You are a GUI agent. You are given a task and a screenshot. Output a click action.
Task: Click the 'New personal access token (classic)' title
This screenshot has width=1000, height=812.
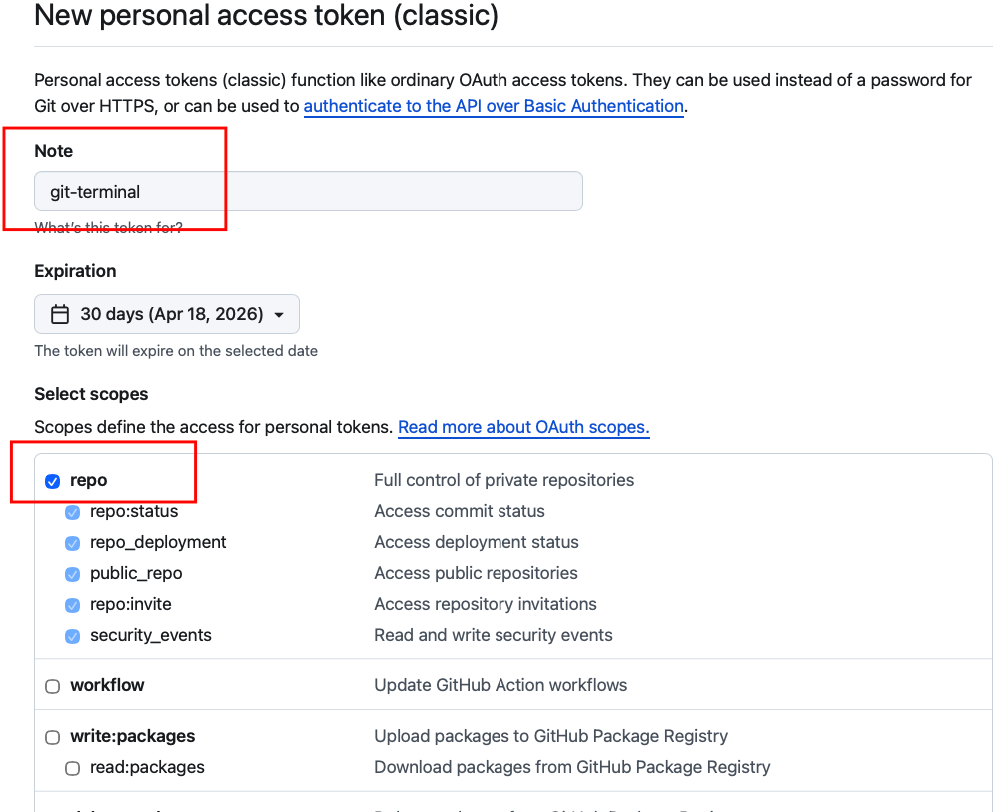(266, 16)
